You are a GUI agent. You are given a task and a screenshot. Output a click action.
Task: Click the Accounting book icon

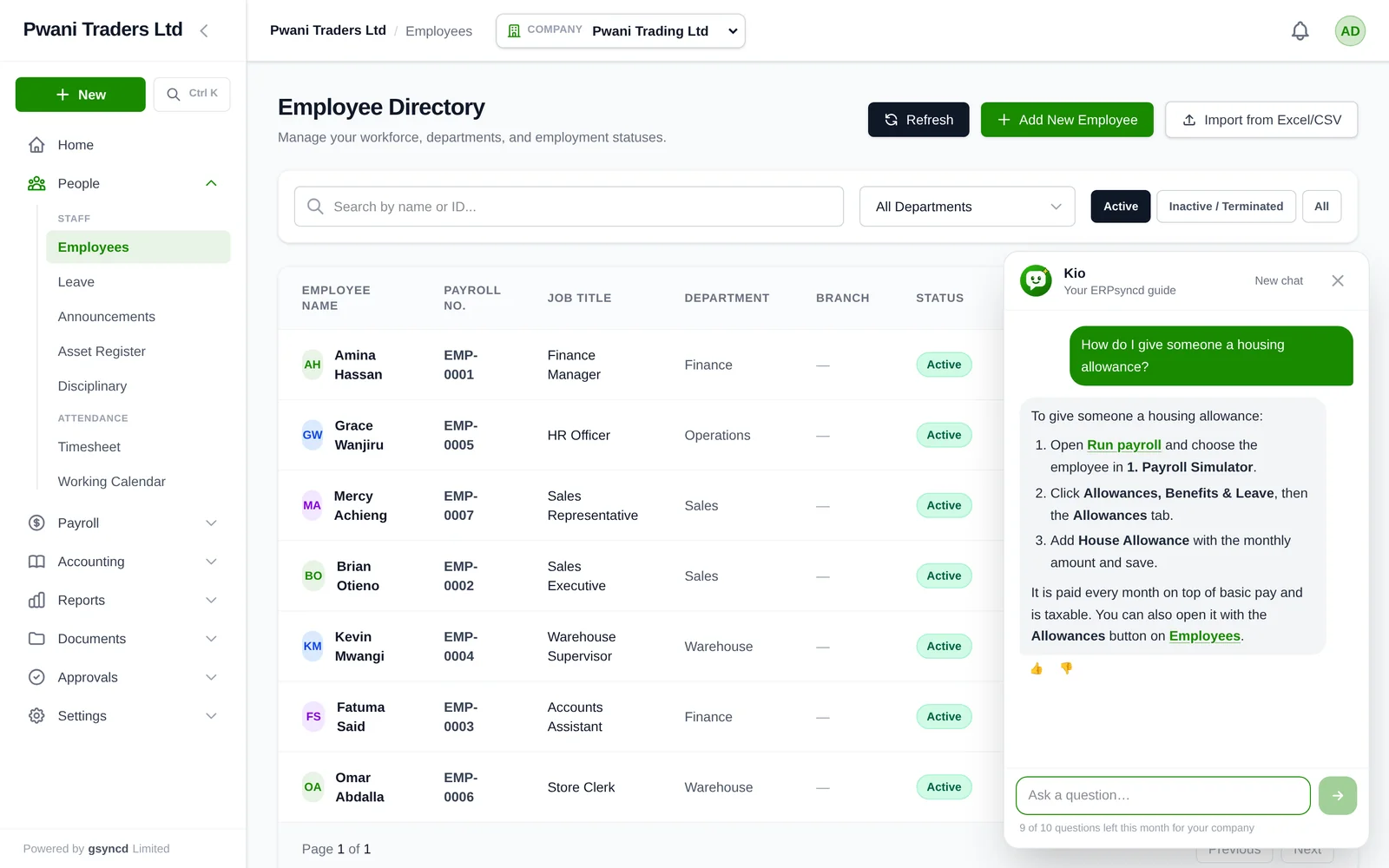coord(36,562)
